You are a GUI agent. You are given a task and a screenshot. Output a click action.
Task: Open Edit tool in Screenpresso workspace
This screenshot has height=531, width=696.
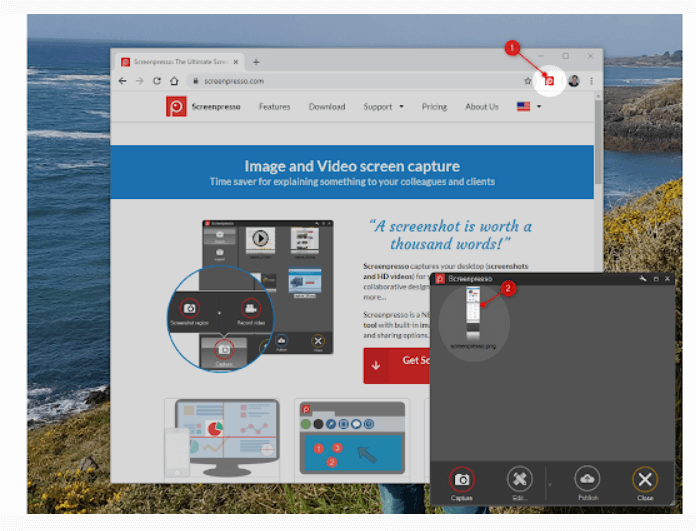pyautogui.click(x=519, y=483)
